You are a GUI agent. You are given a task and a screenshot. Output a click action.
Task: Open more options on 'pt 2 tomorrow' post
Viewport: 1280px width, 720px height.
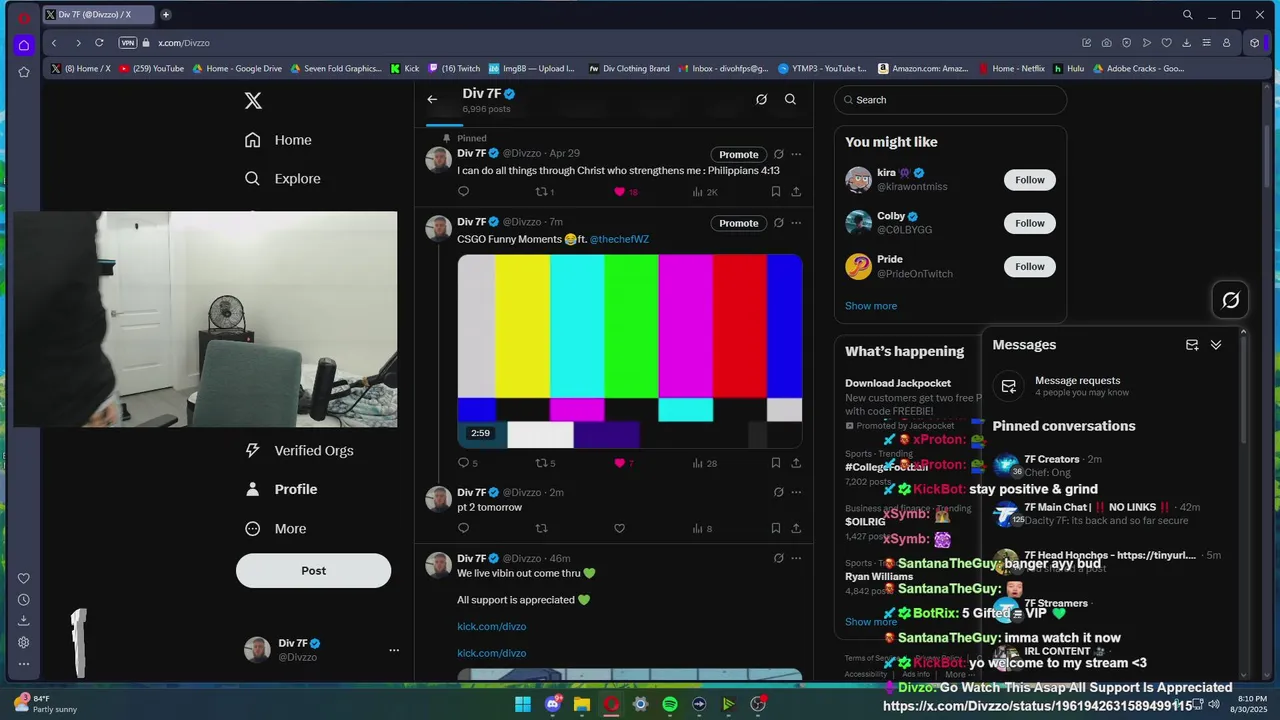point(796,492)
